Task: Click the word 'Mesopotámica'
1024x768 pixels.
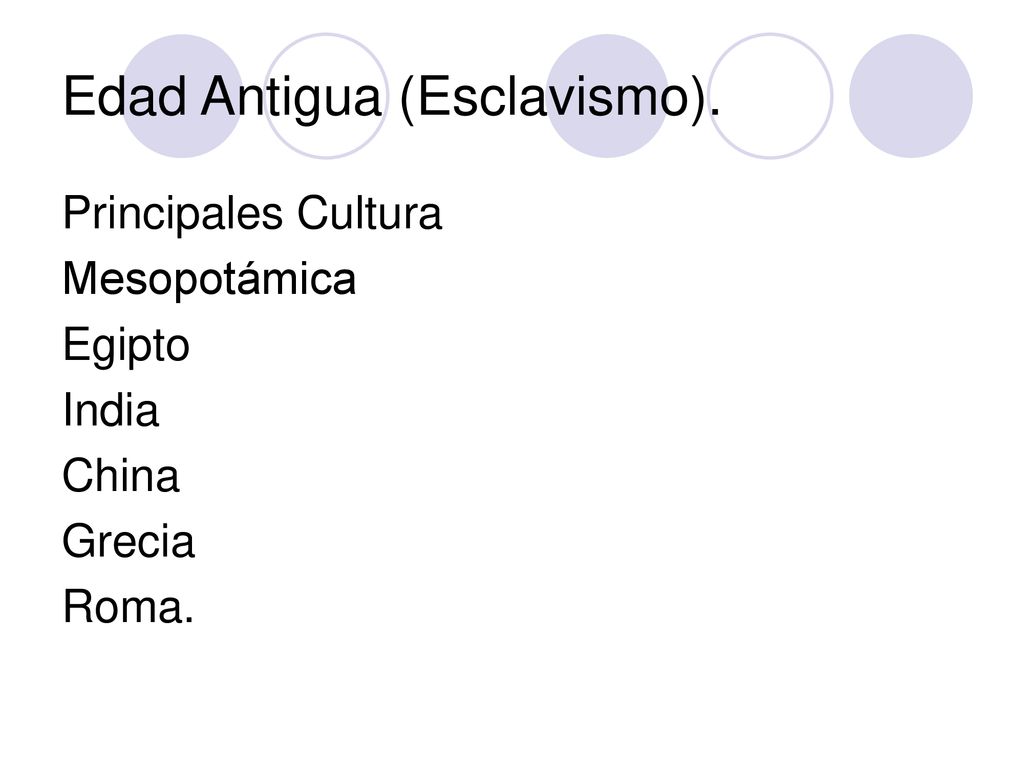Action: 209,280
